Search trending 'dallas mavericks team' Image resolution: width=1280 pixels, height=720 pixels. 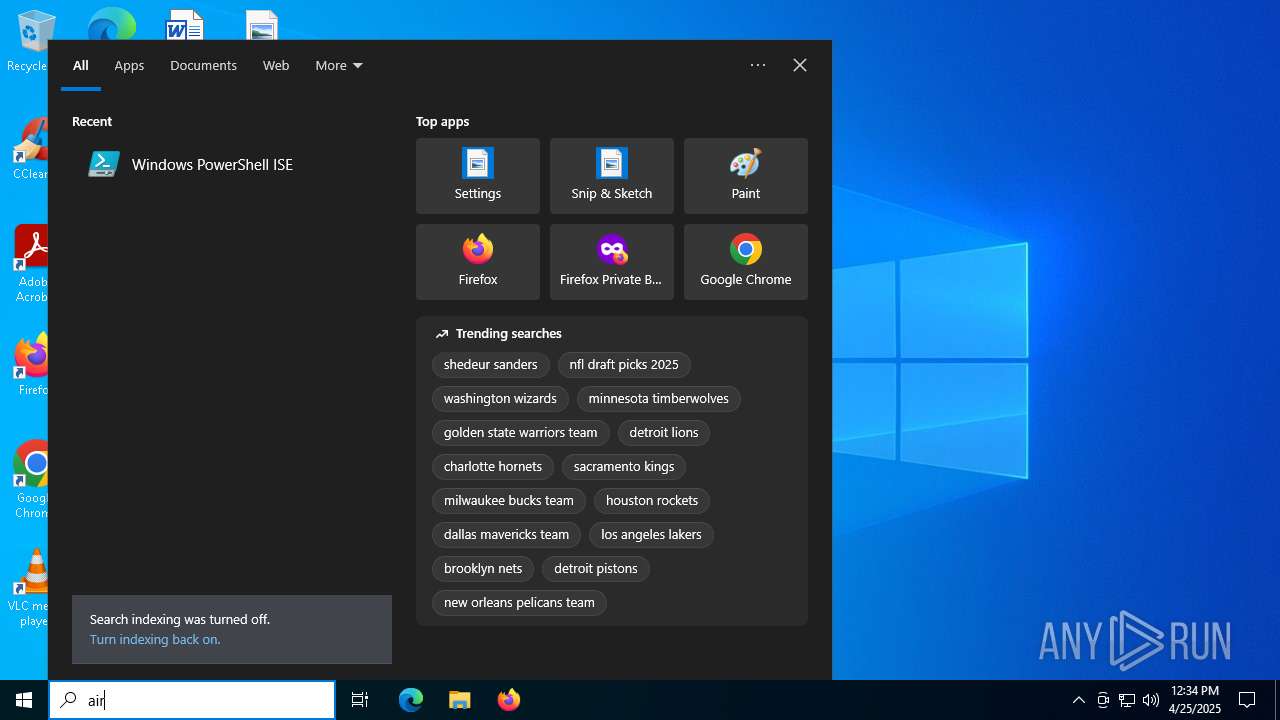507,535
